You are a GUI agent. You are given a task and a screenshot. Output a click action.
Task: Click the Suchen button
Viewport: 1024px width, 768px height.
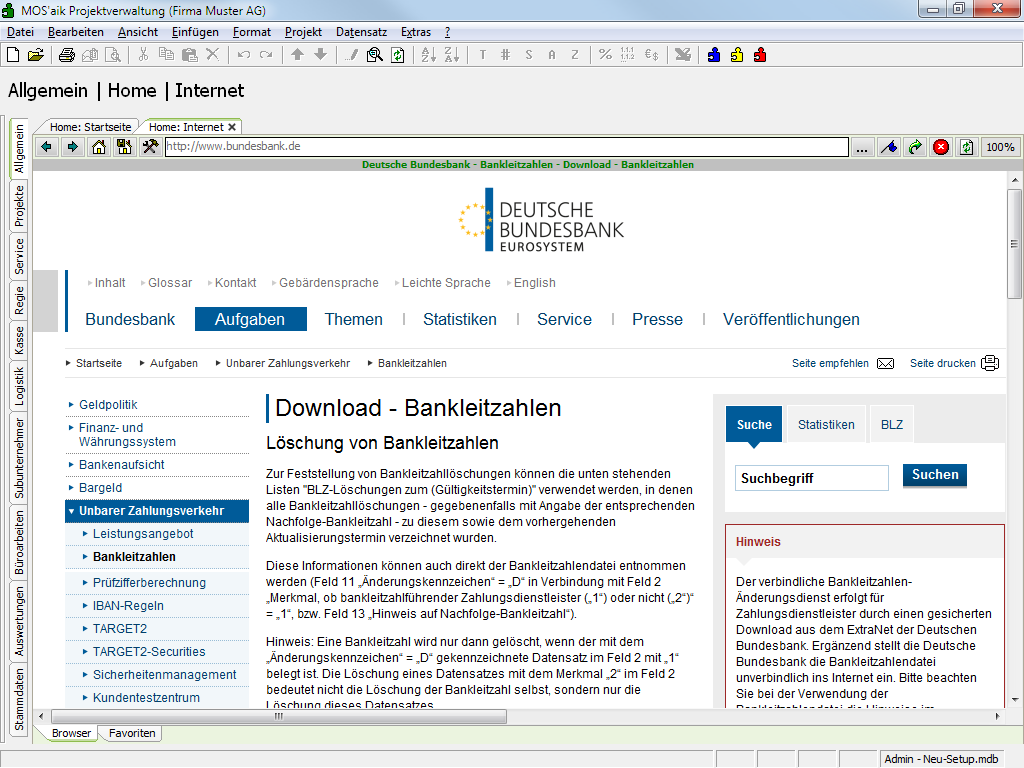pos(935,475)
